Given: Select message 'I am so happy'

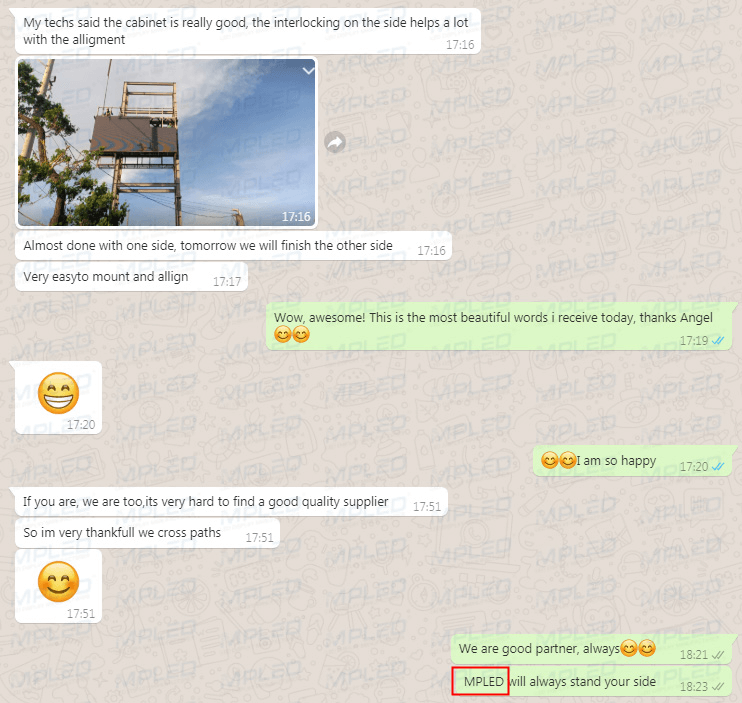Looking at the screenshot, I should (x=633, y=461).
